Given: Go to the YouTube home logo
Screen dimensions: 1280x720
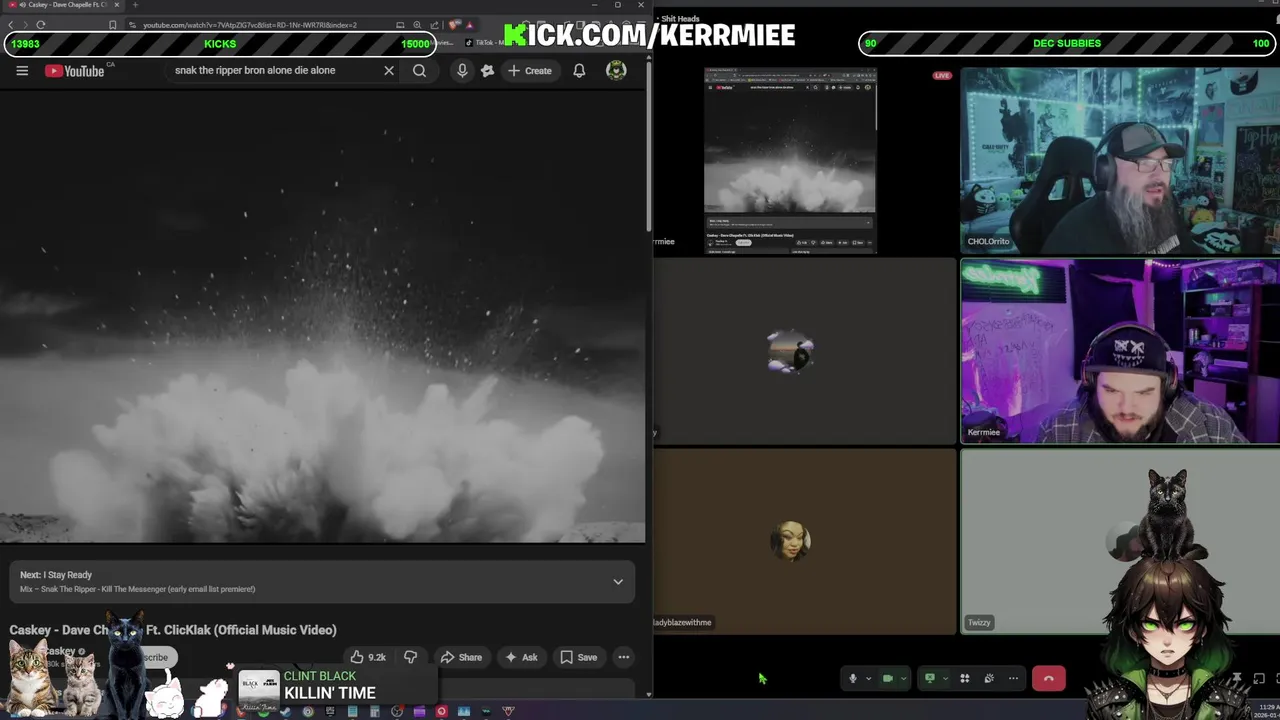Looking at the screenshot, I should (x=76, y=71).
